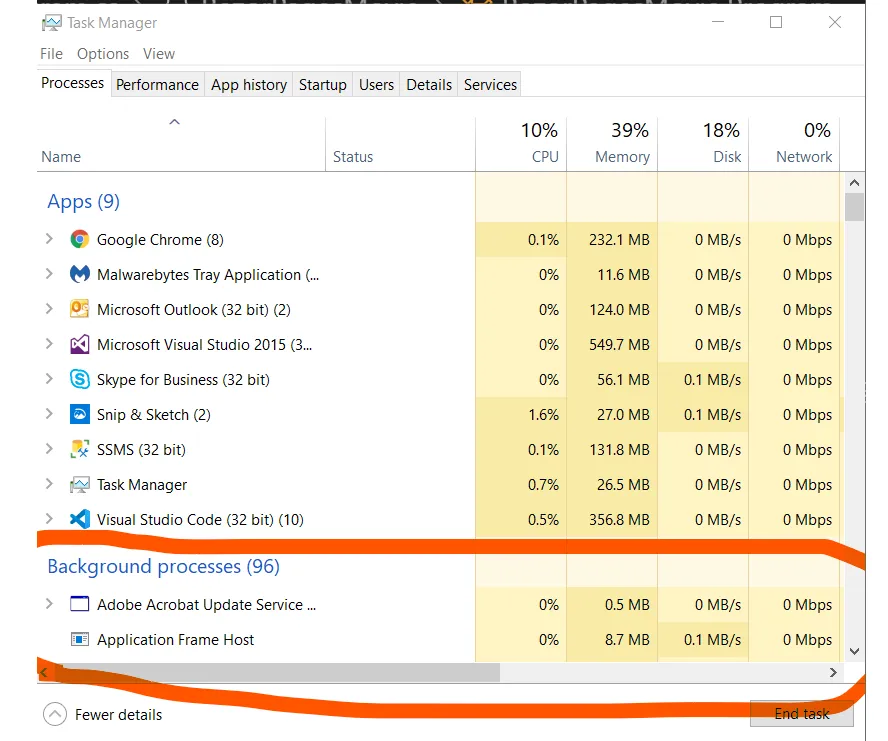Expand the Snip & Sketch group
This screenshot has height=741, width=888.
(x=49, y=414)
